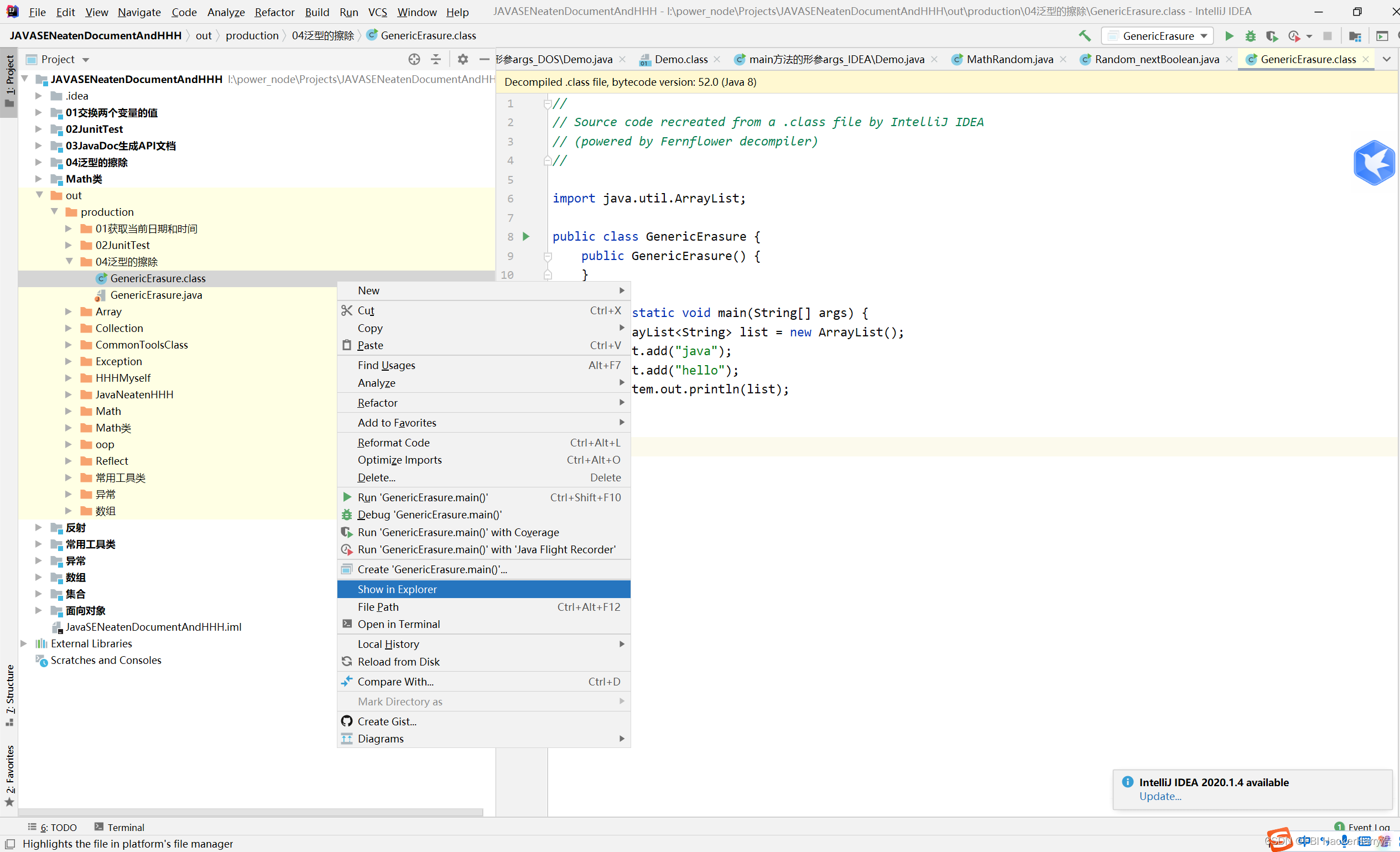Screen dimensions: 1400x852
Task: Open the Diagrams submenu
Action: pos(483,739)
